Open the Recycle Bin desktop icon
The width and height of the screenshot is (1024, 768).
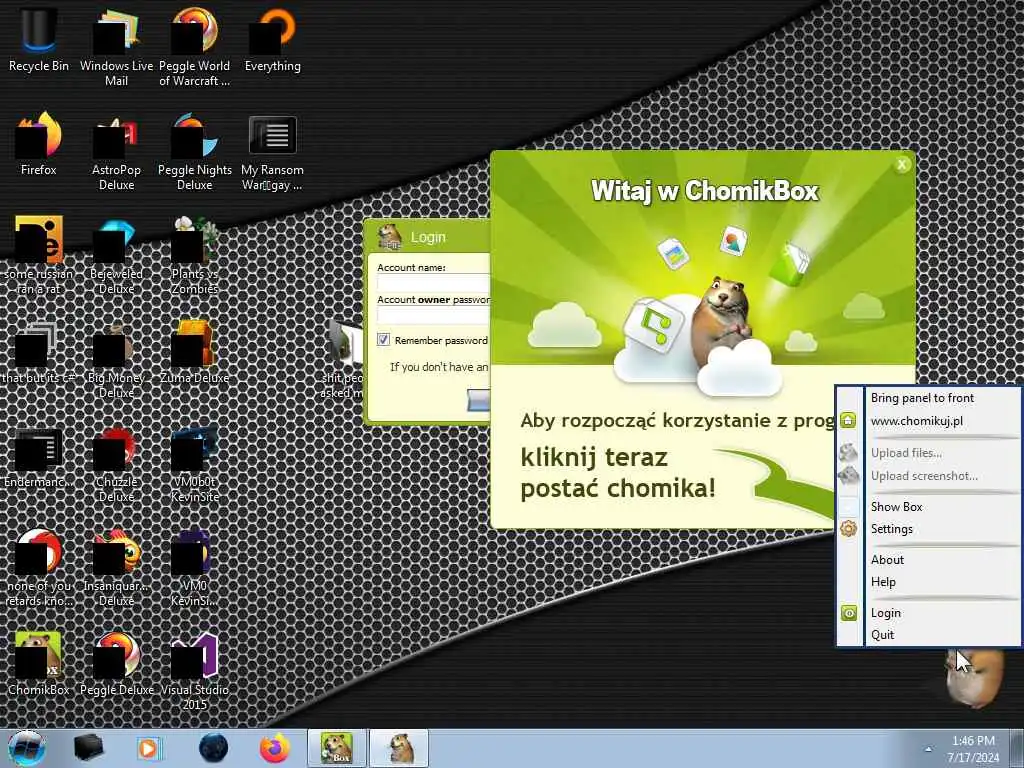click(x=39, y=40)
